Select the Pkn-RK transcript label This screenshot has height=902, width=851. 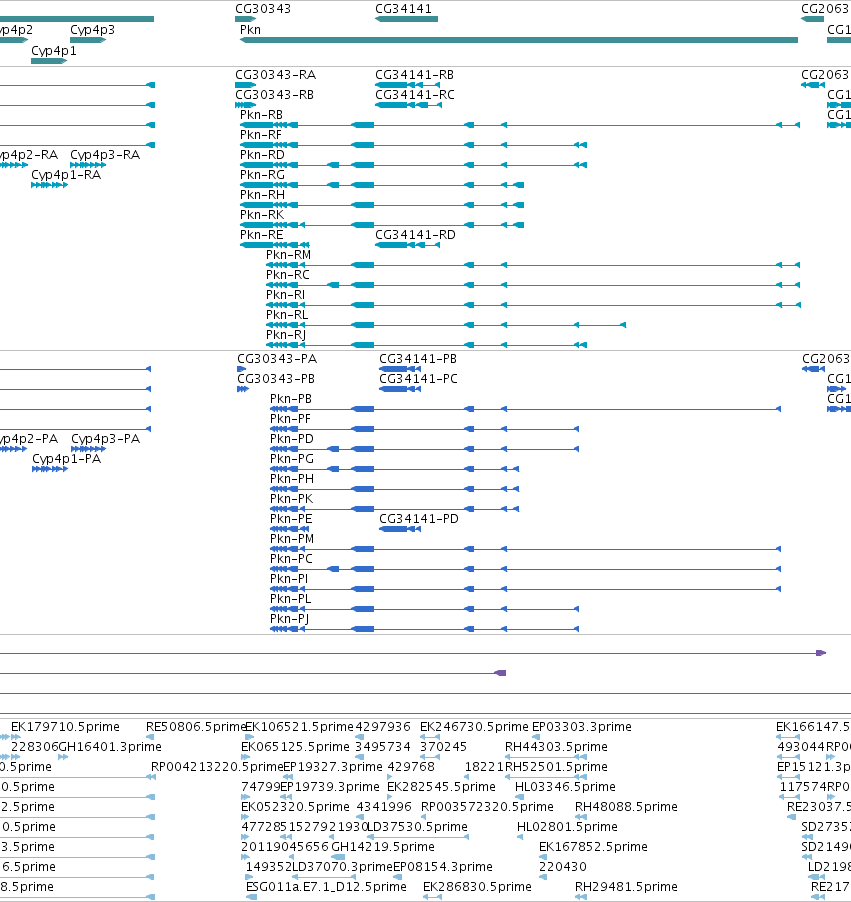(262, 215)
